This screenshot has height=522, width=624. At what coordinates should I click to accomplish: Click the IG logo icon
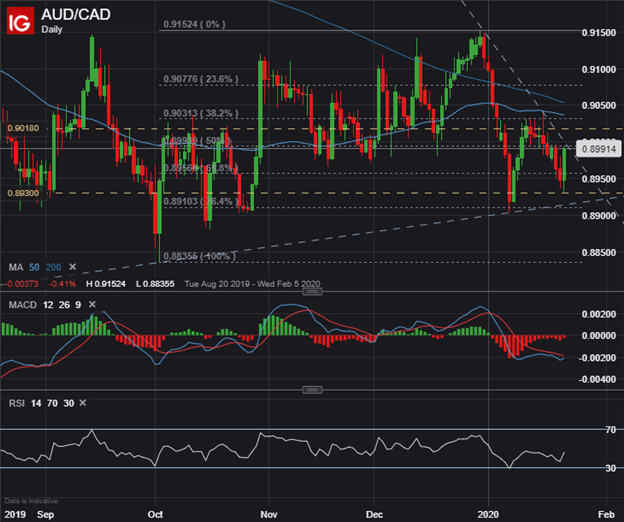tap(20, 21)
